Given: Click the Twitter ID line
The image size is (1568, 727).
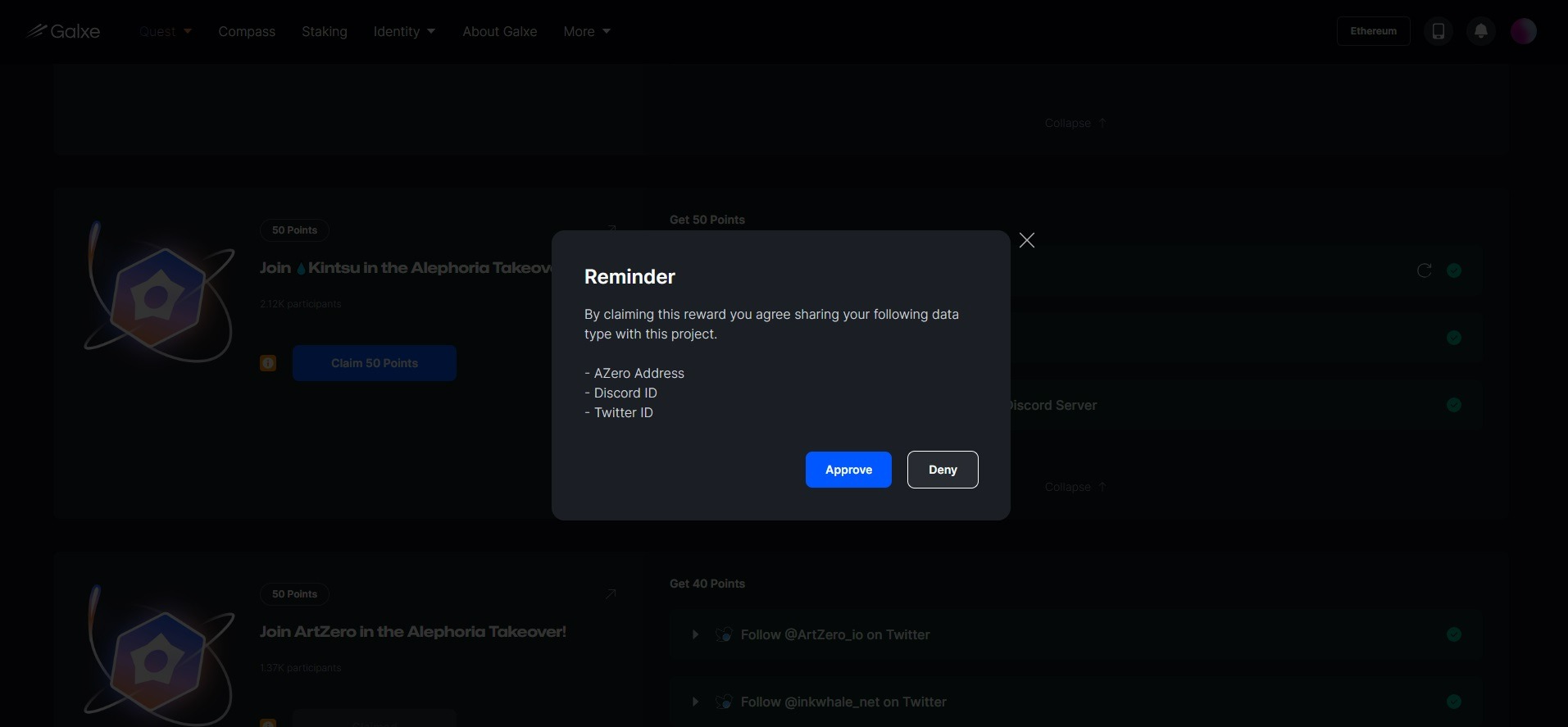Looking at the screenshot, I should point(619,412).
